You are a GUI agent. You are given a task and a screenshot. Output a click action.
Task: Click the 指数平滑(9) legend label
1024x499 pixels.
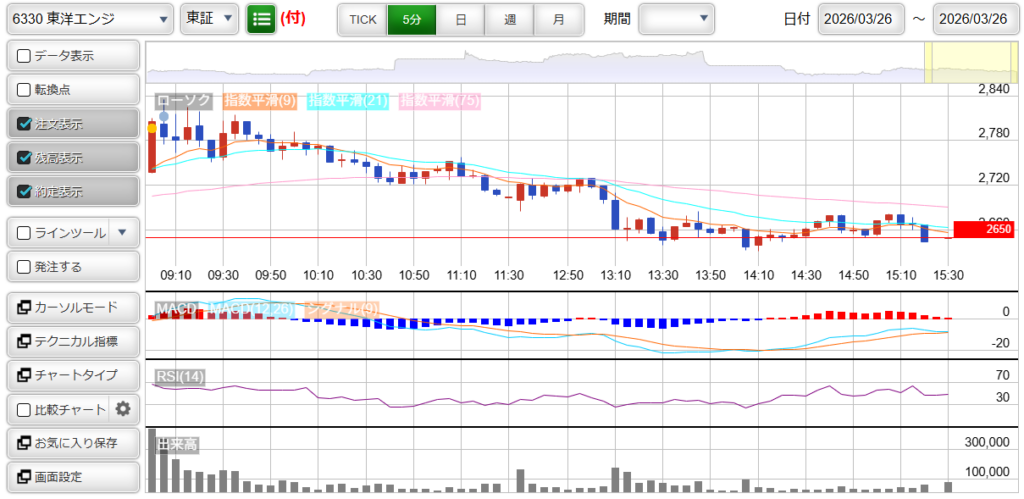259,100
